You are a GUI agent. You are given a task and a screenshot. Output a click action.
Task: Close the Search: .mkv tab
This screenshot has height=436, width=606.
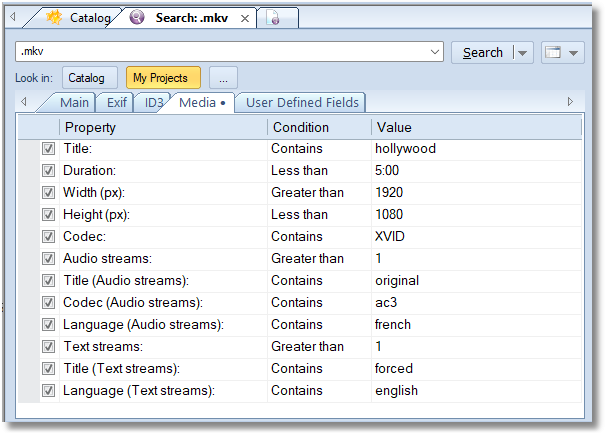(x=245, y=18)
